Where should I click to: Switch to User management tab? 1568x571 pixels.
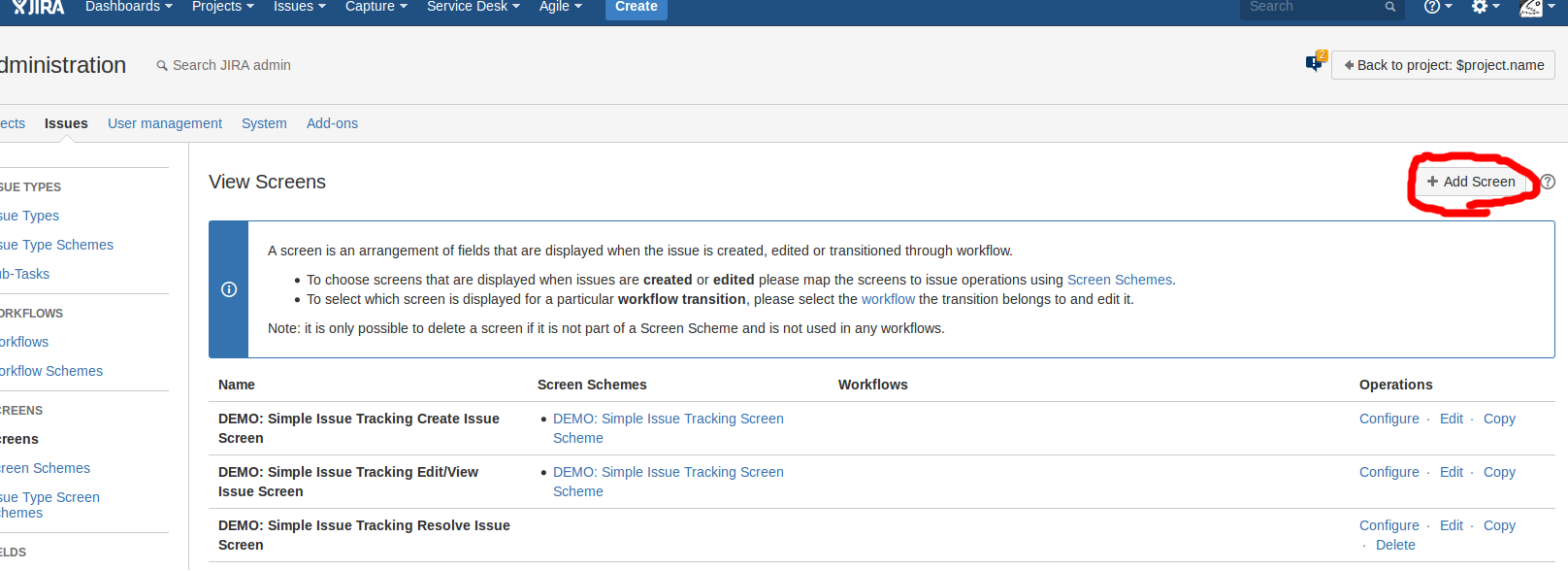pyautogui.click(x=165, y=123)
